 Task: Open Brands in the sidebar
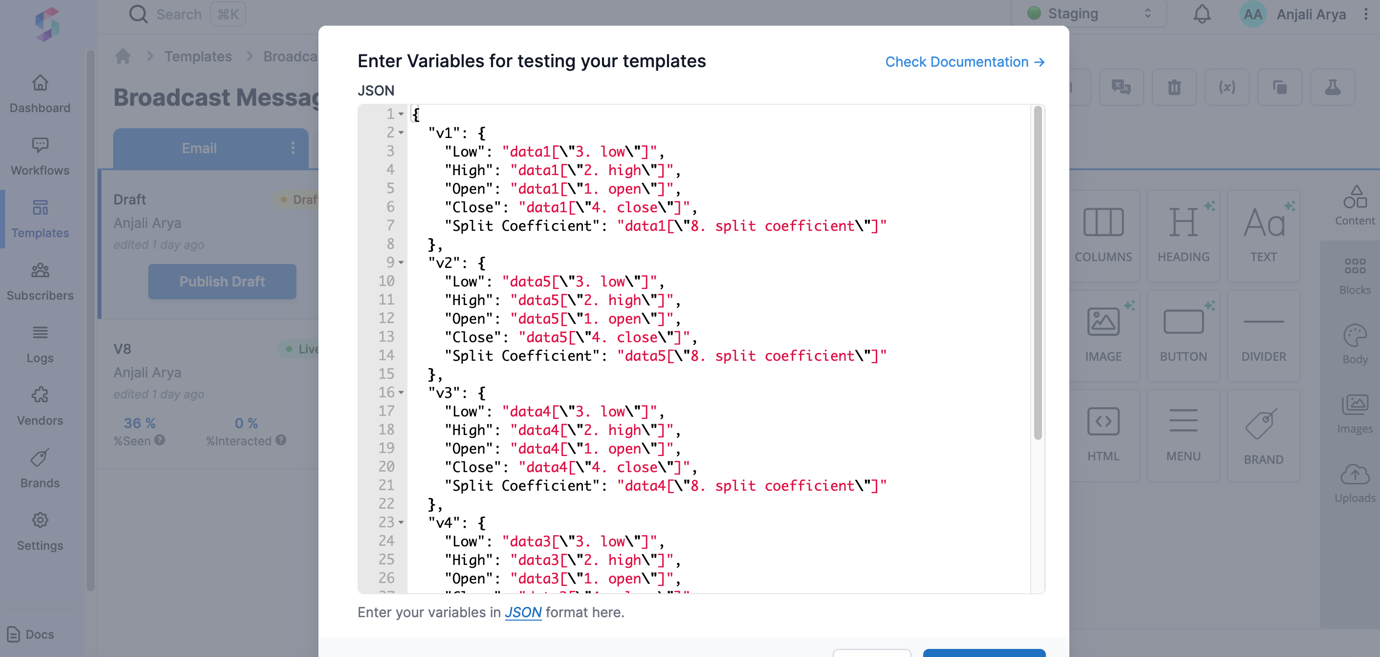click(40, 469)
